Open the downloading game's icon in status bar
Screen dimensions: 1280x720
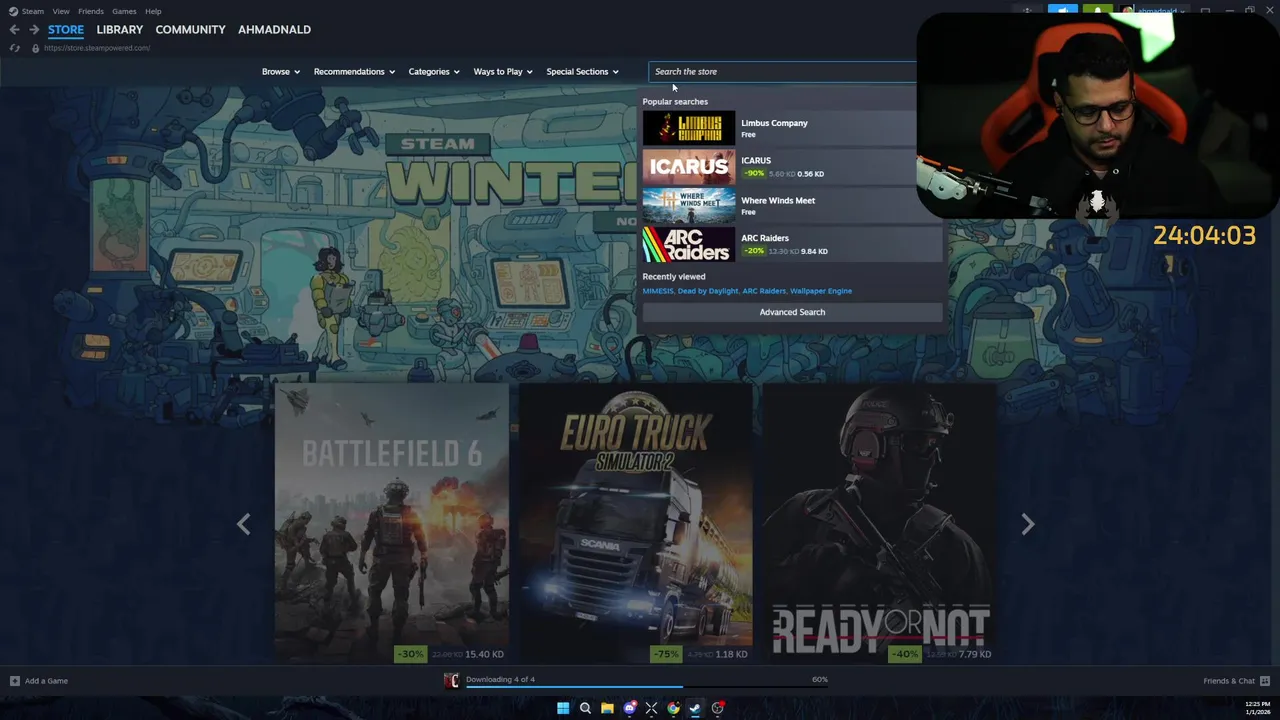(451, 681)
